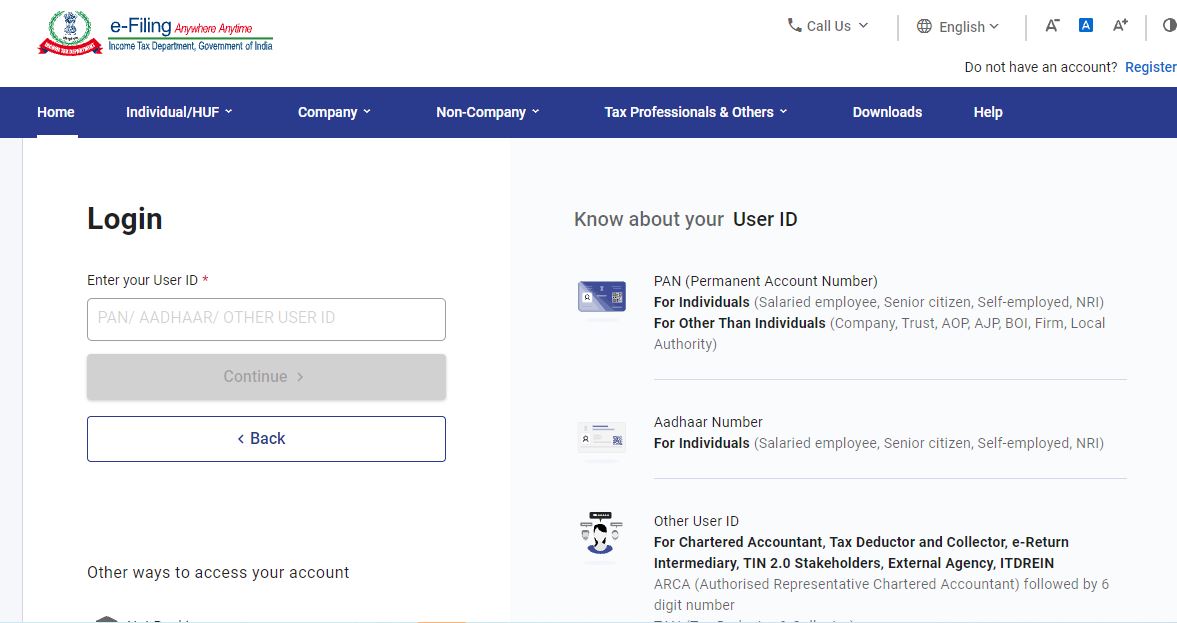This screenshot has height=623, width=1177.
Task: Click the Call Us phone icon
Action: click(x=794, y=26)
